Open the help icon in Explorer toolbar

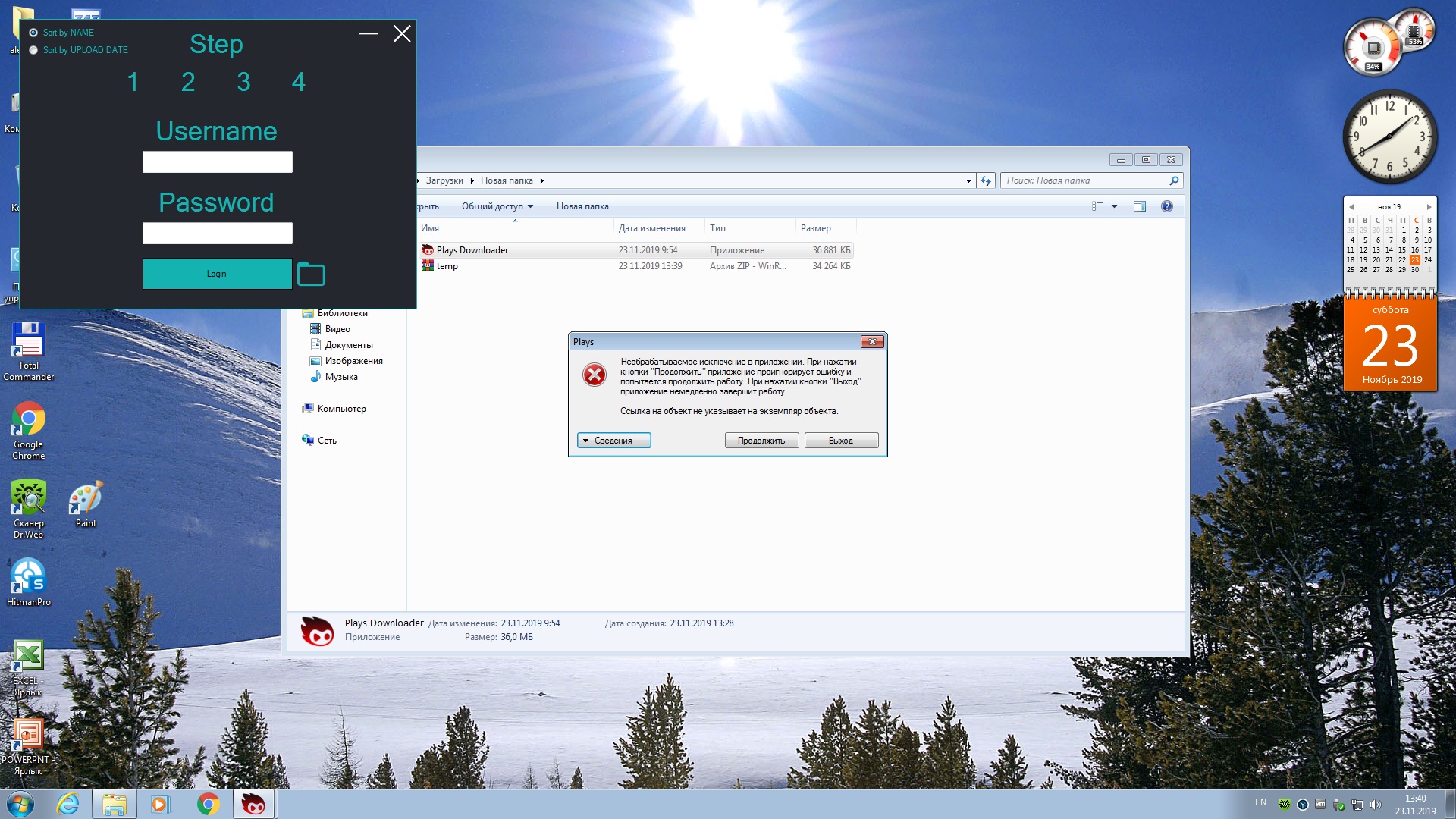(x=1166, y=206)
